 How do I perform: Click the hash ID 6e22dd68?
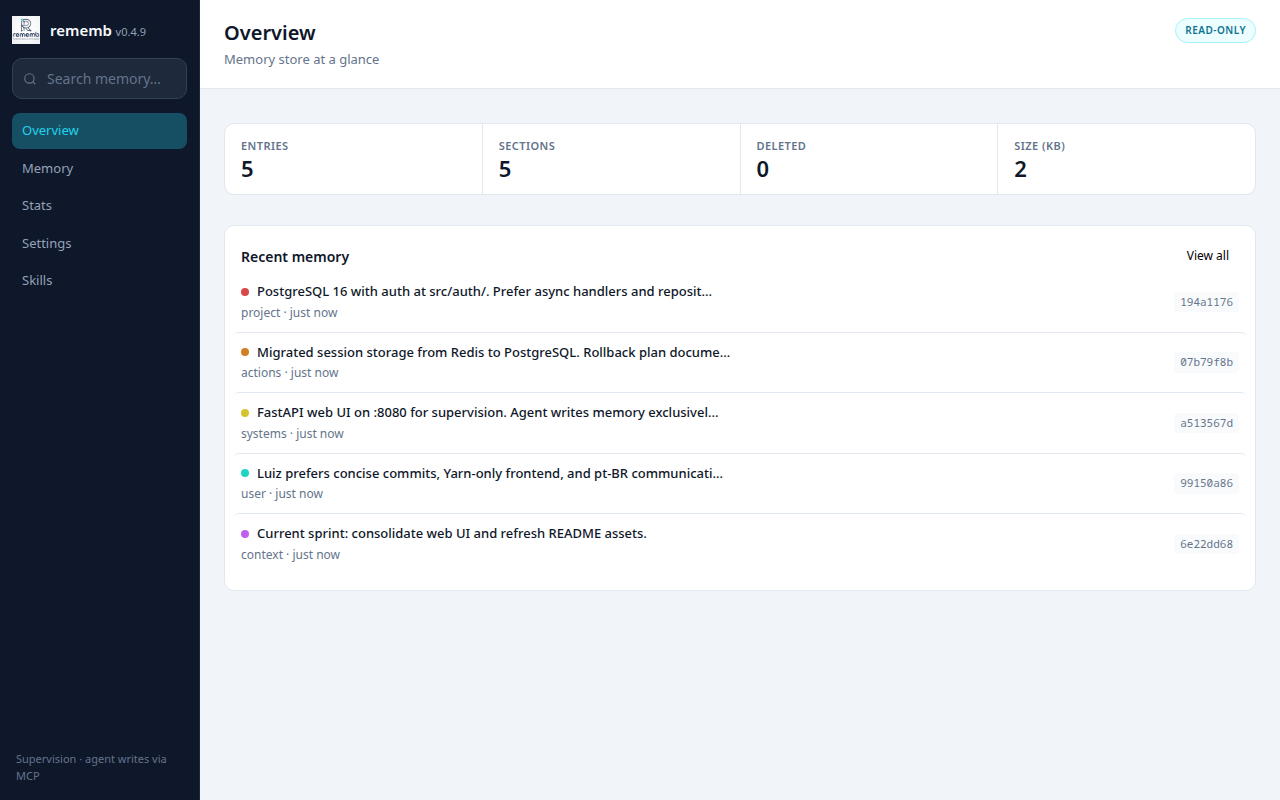pyautogui.click(x=1206, y=544)
